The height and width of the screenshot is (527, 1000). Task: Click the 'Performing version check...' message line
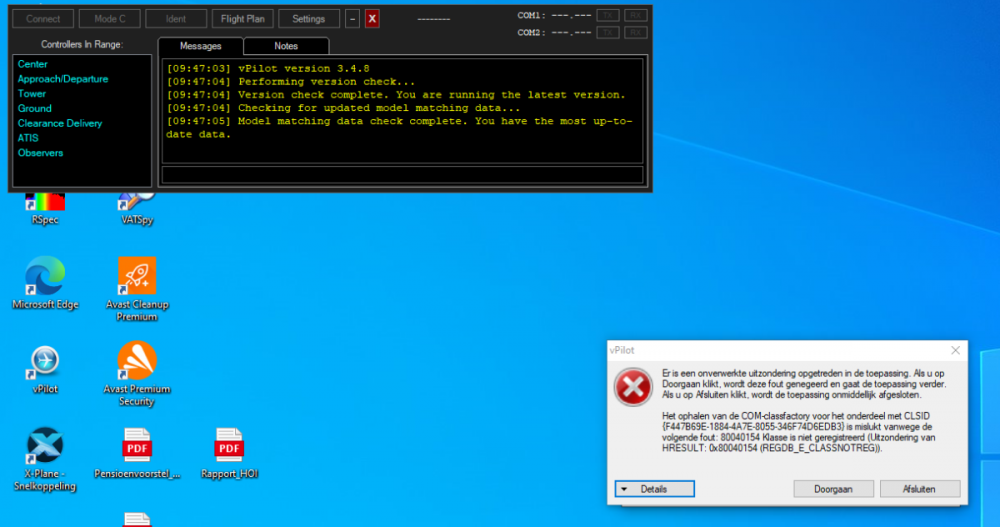click(291, 82)
